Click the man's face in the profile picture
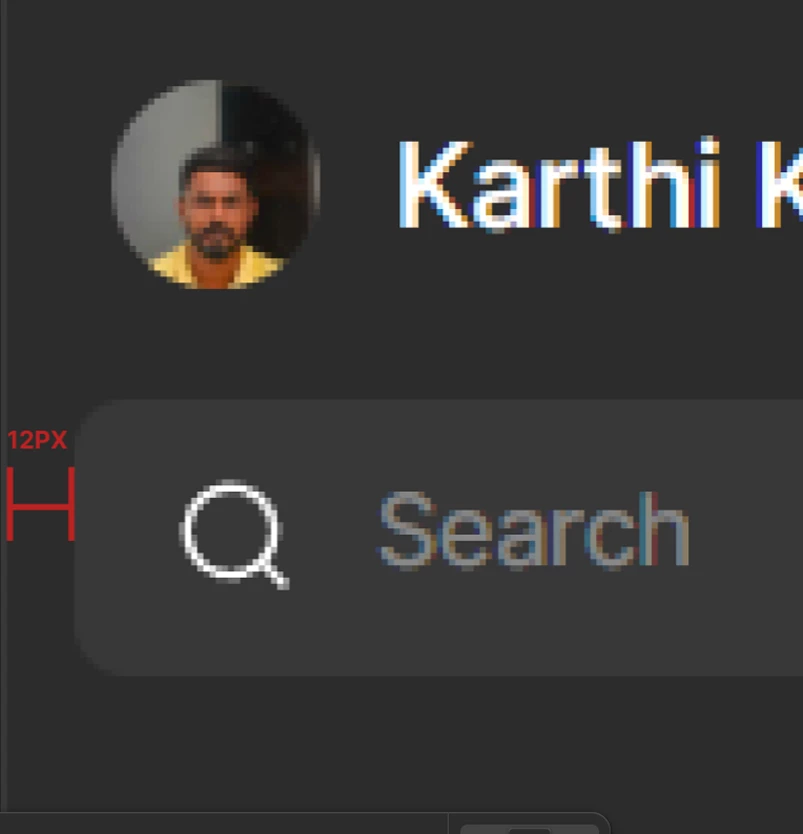803x834 pixels. (216, 210)
